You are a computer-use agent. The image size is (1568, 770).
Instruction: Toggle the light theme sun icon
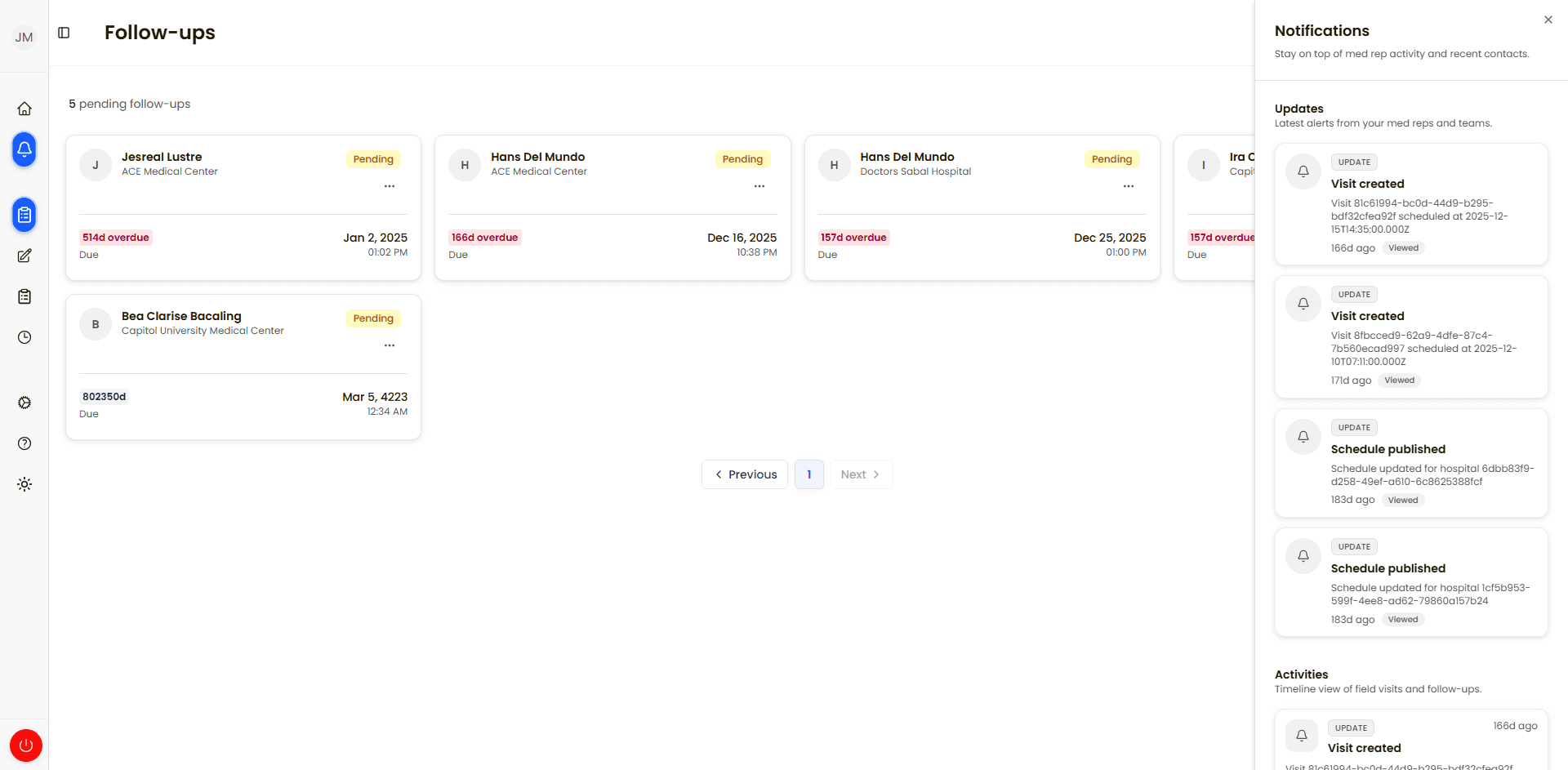[24, 484]
